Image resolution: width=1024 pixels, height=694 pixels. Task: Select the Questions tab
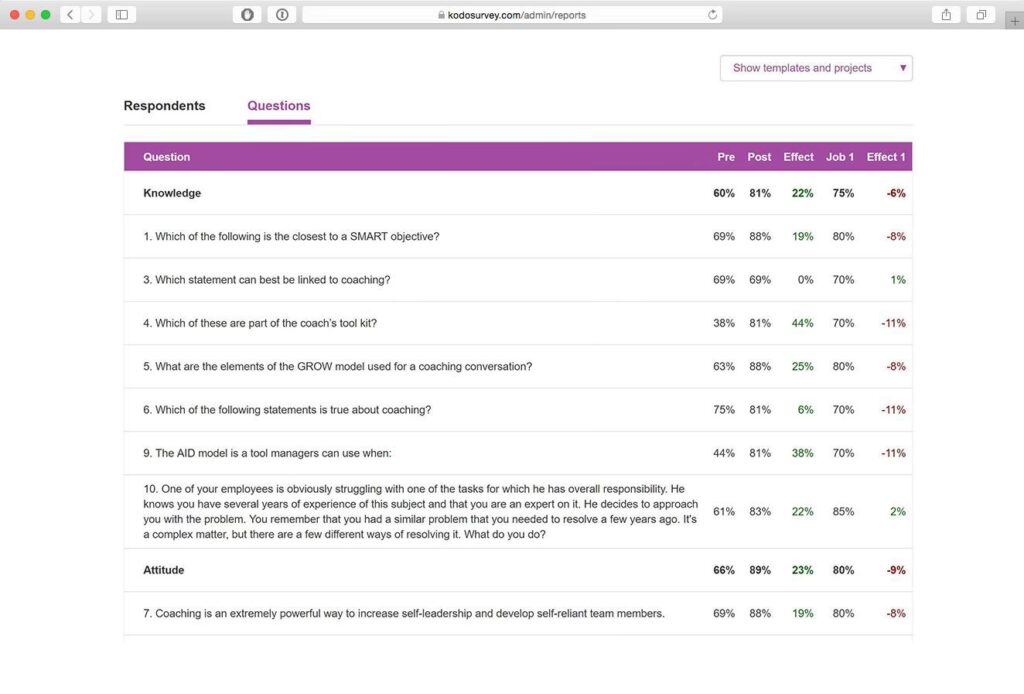coord(278,106)
